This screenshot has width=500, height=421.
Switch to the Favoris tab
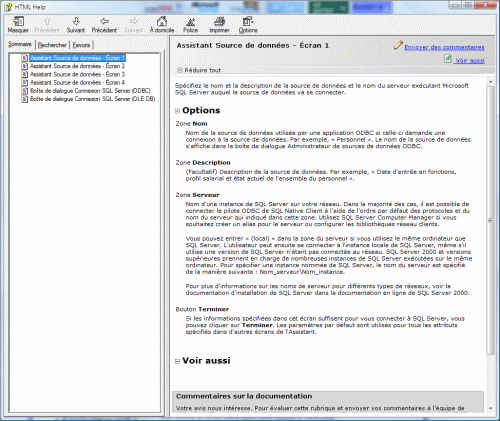click(81, 45)
